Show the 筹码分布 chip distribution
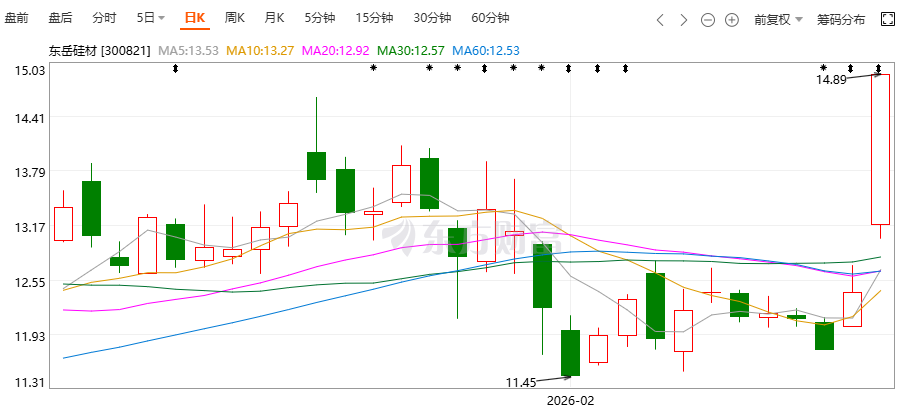The height and width of the screenshot is (408, 913). [x=841, y=19]
